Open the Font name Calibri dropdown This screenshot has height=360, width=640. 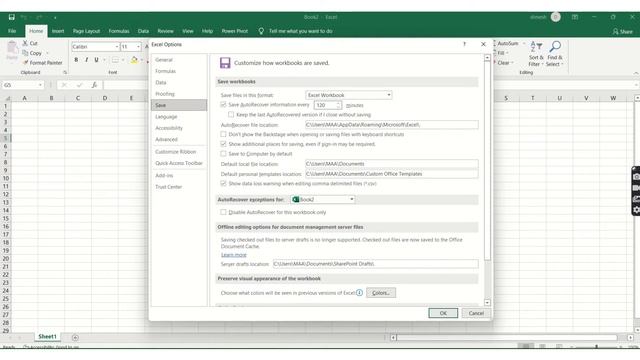point(116,47)
